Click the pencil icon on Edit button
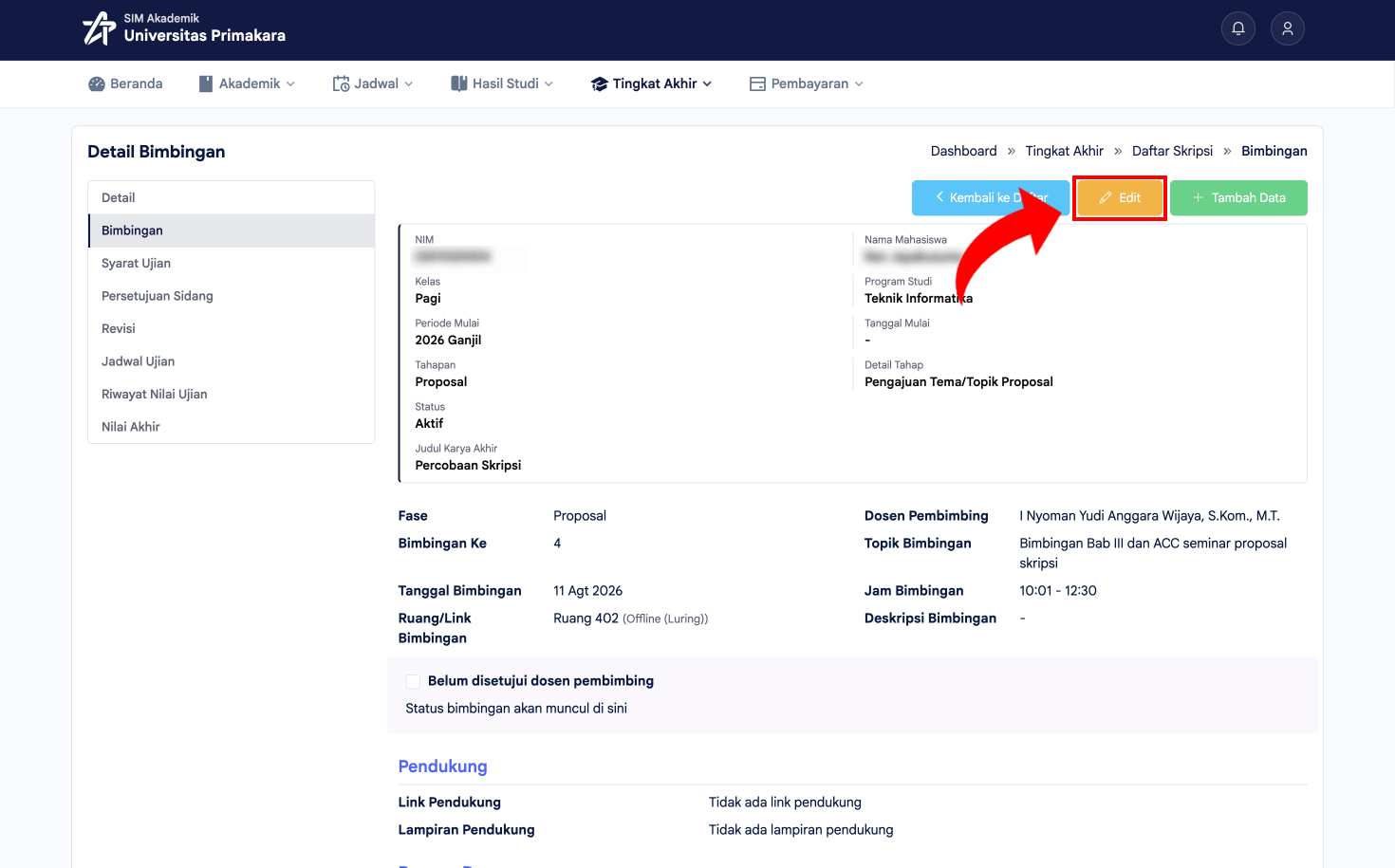The image size is (1395, 868). click(x=1106, y=197)
